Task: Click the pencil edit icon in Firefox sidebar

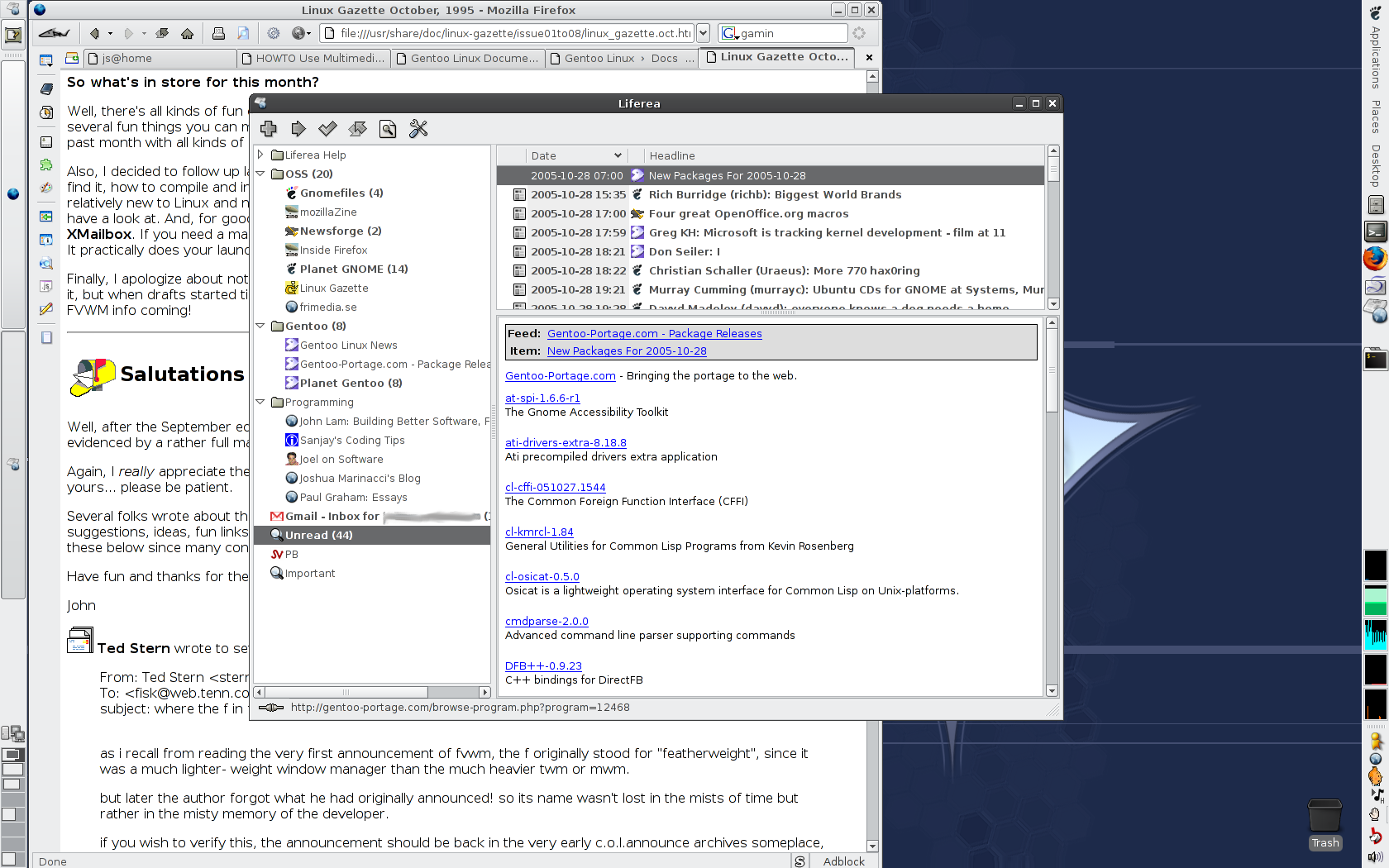Action: pyautogui.click(x=46, y=308)
